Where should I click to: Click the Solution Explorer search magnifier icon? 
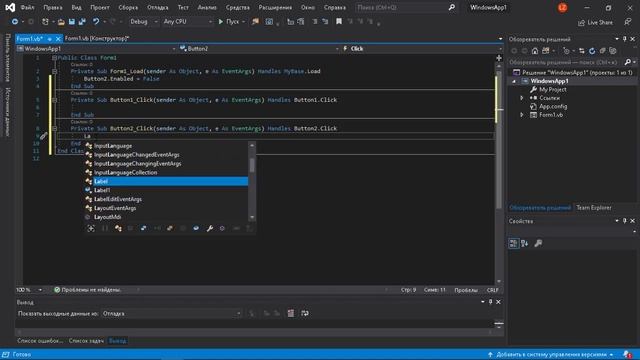coord(628,62)
